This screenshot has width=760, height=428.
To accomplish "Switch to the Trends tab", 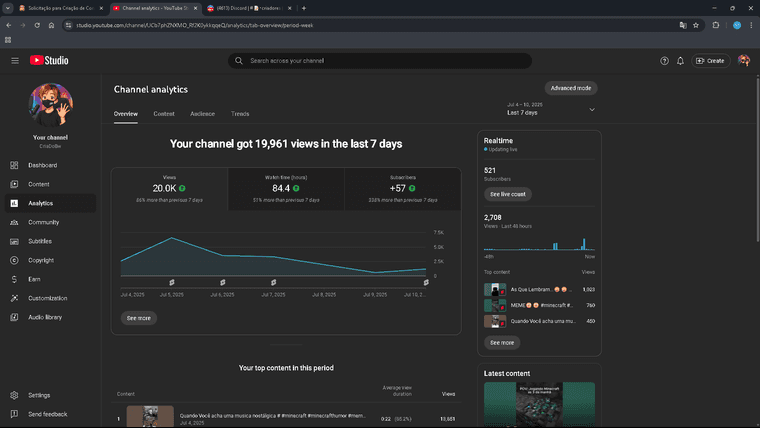I will tap(240, 114).
